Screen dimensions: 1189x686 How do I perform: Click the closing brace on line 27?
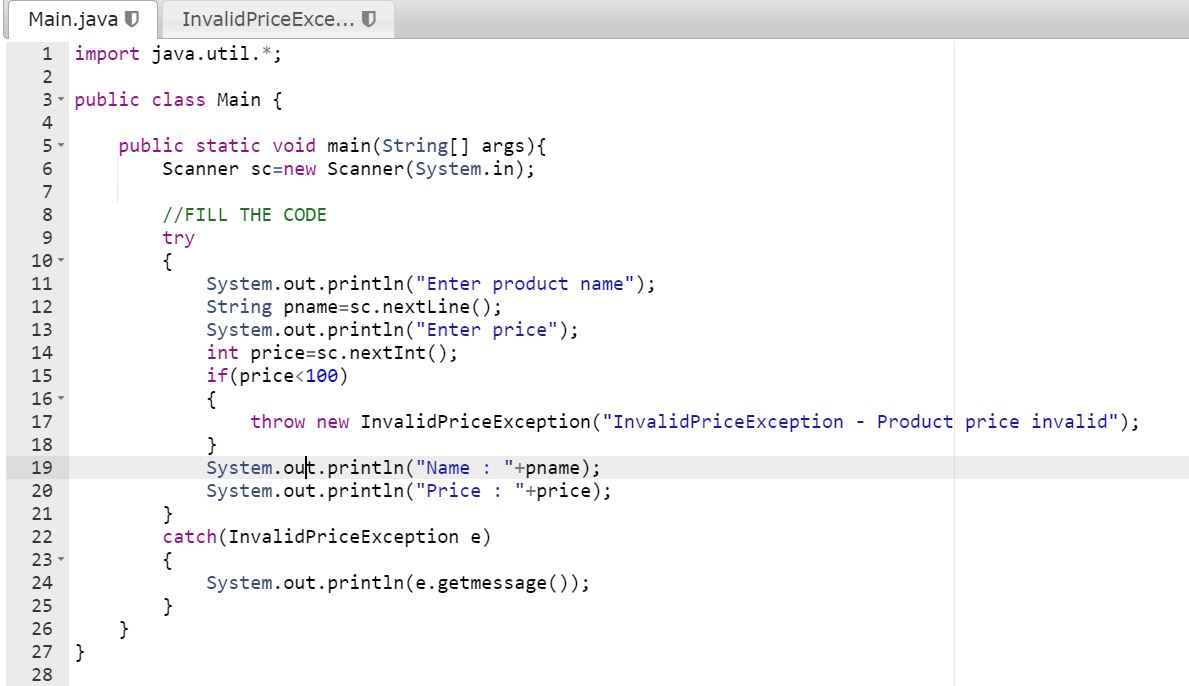tap(80, 652)
